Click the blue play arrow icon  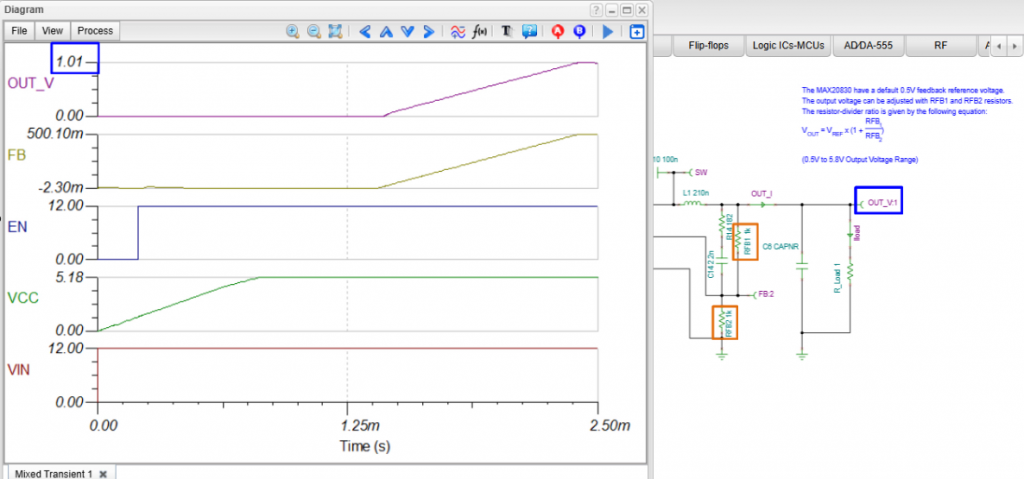click(x=609, y=31)
